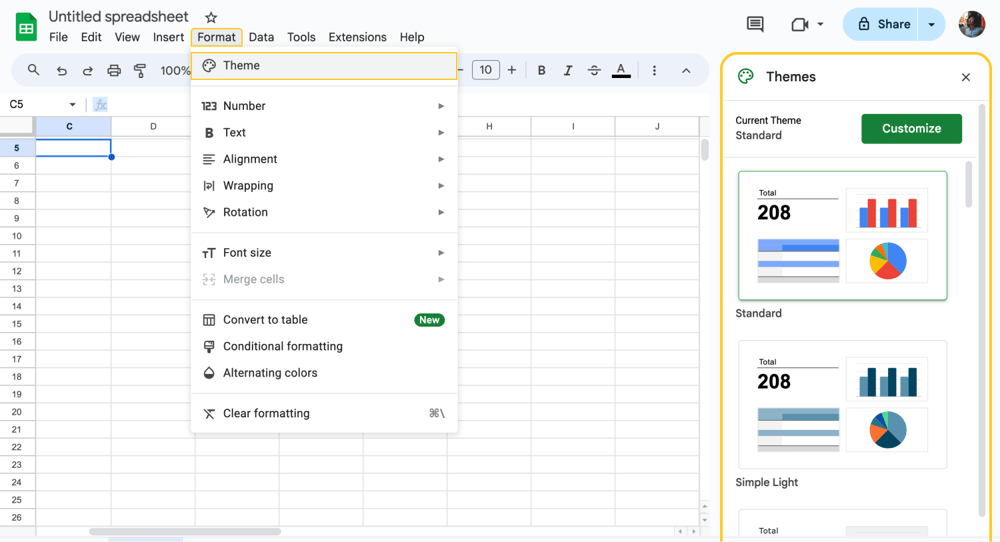
Task: Click the green Customize button
Action: click(911, 128)
